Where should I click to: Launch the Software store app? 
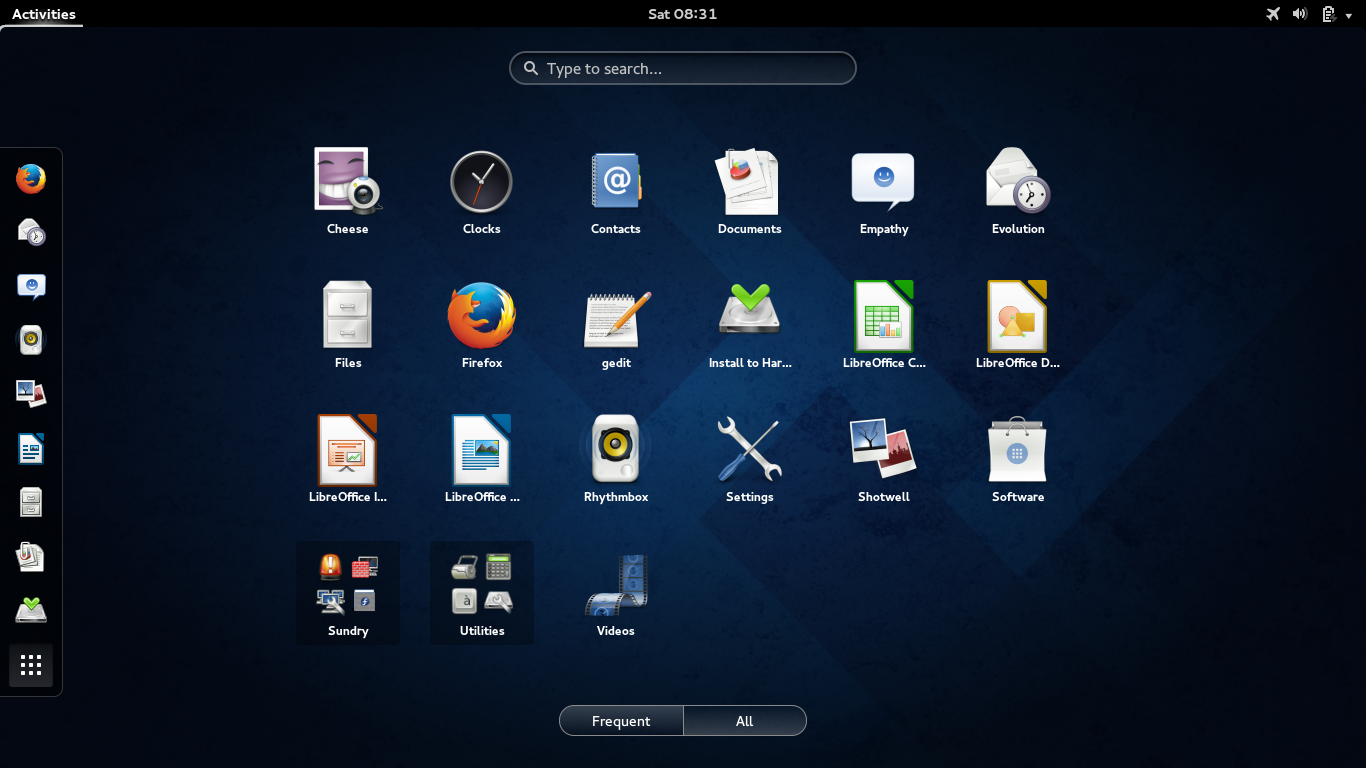[x=1018, y=459]
